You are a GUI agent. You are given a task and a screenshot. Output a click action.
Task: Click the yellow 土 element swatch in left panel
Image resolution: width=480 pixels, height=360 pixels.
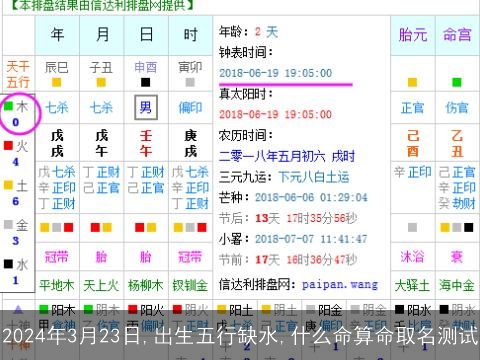(8, 185)
